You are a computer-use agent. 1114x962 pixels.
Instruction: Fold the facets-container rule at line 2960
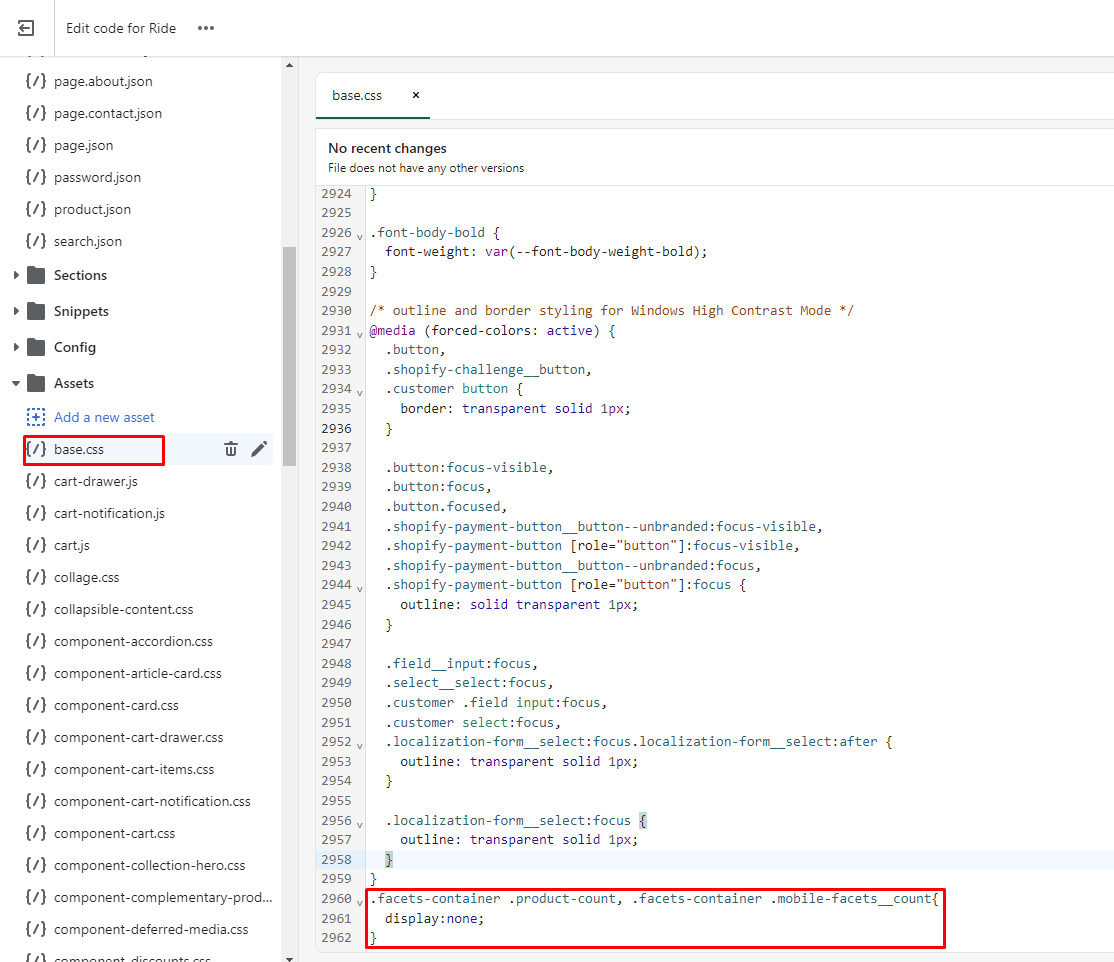[359, 902]
